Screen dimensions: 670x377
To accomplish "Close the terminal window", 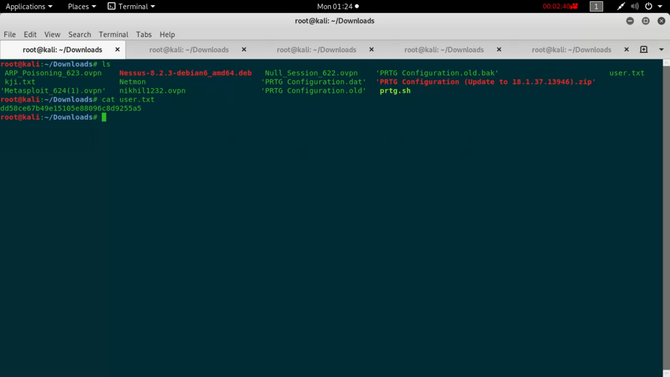I will coord(661,21).
